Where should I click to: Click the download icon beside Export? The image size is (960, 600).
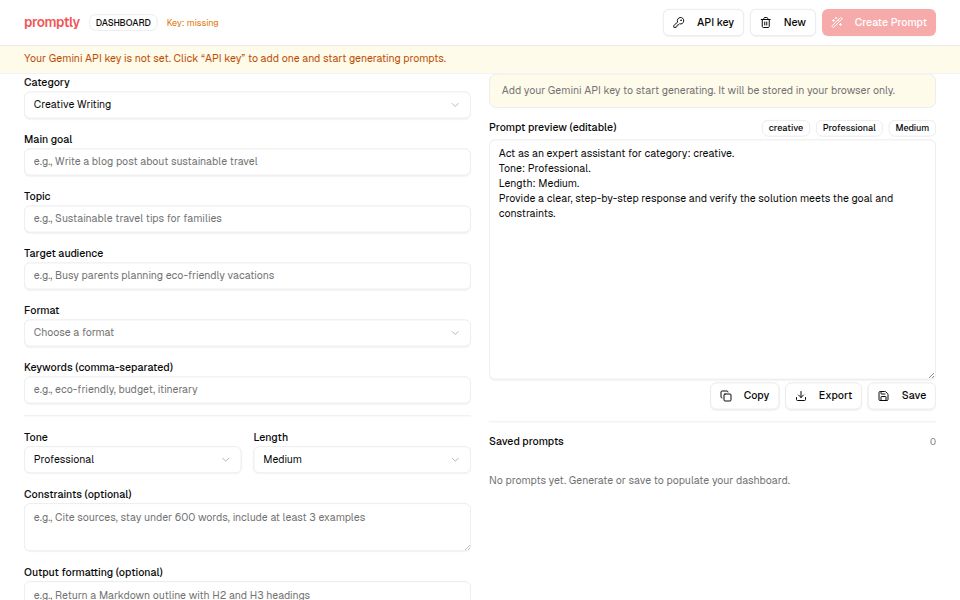[x=801, y=396]
